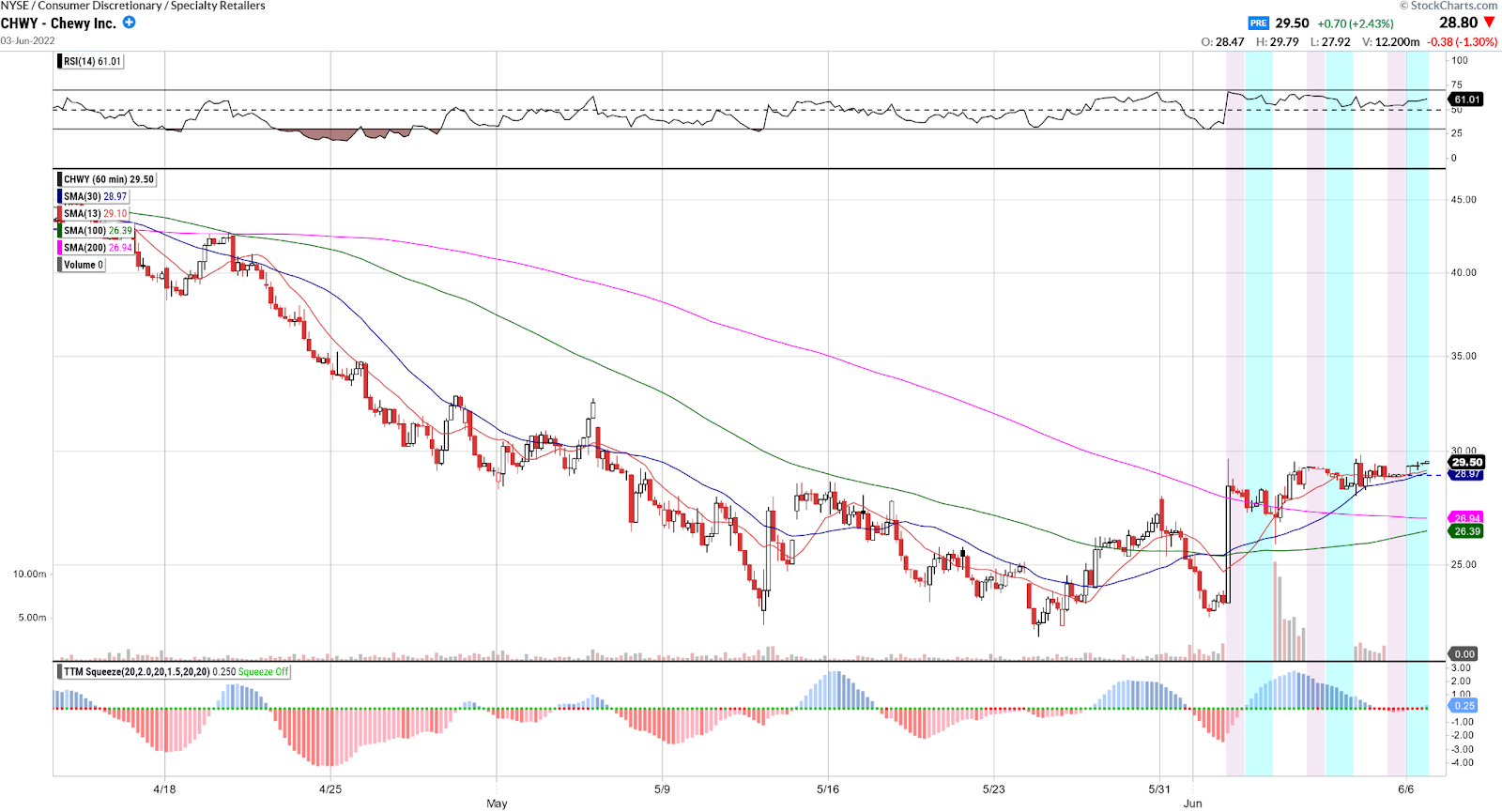
Task: Select the SMA(30) 28.97 legend entry
Action: coord(95,196)
